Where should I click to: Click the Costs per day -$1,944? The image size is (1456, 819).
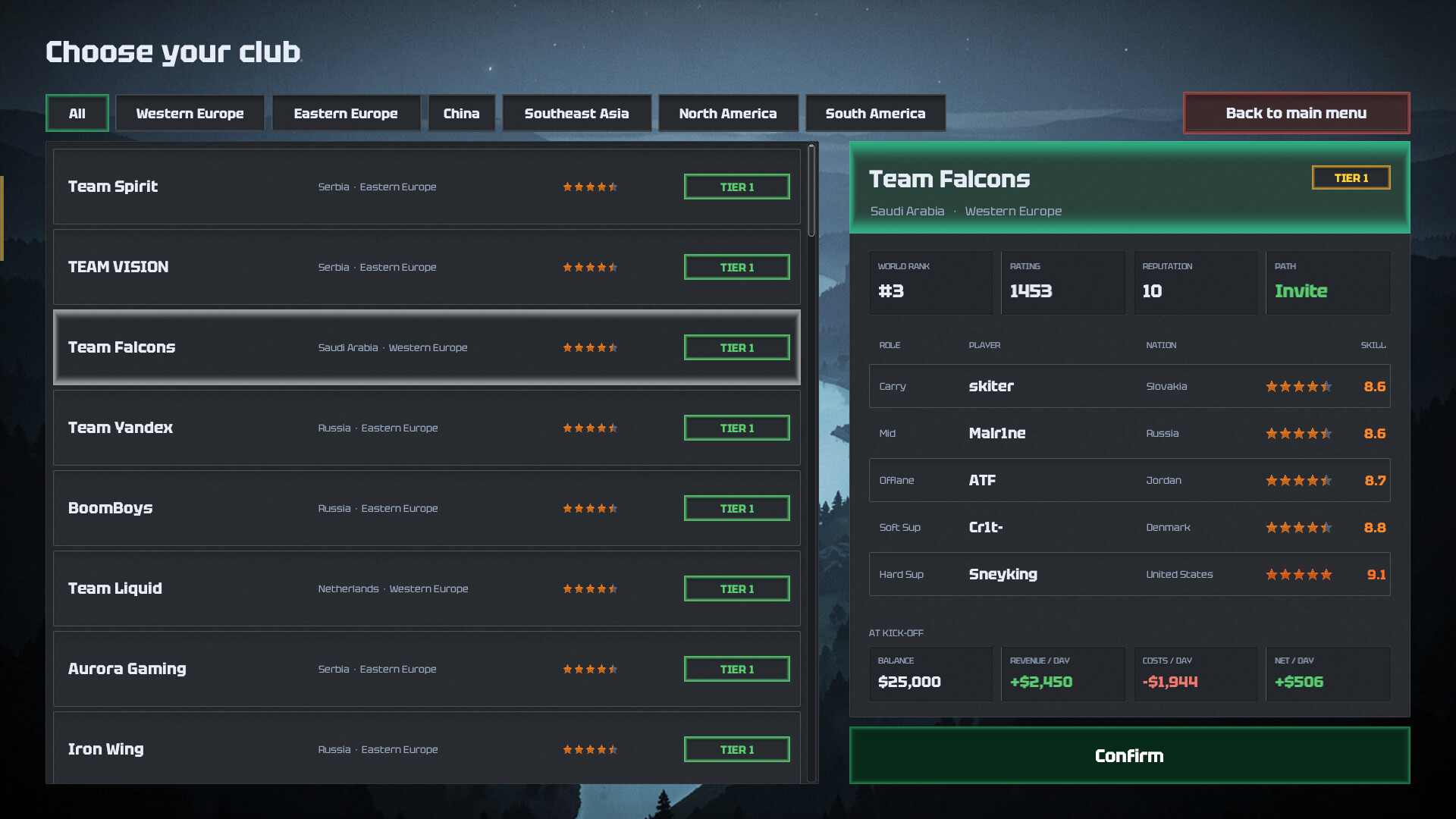click(1195, 673)
